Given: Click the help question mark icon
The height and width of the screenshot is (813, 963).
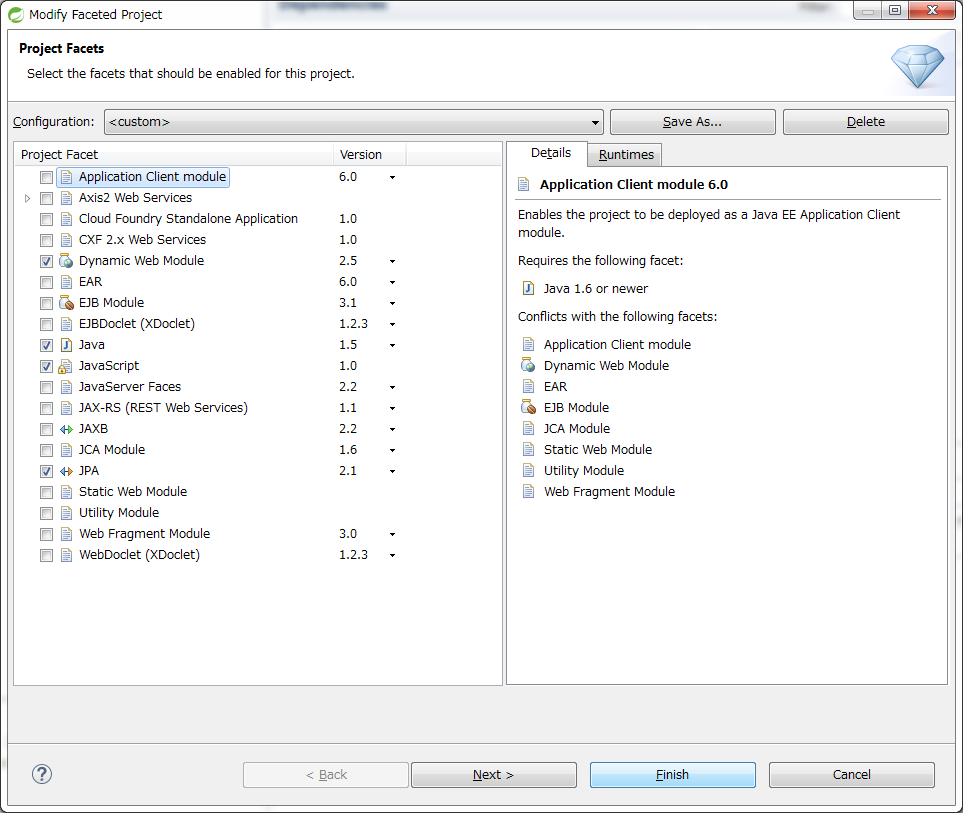Looking at the screenshot, I should coord(42,774).
